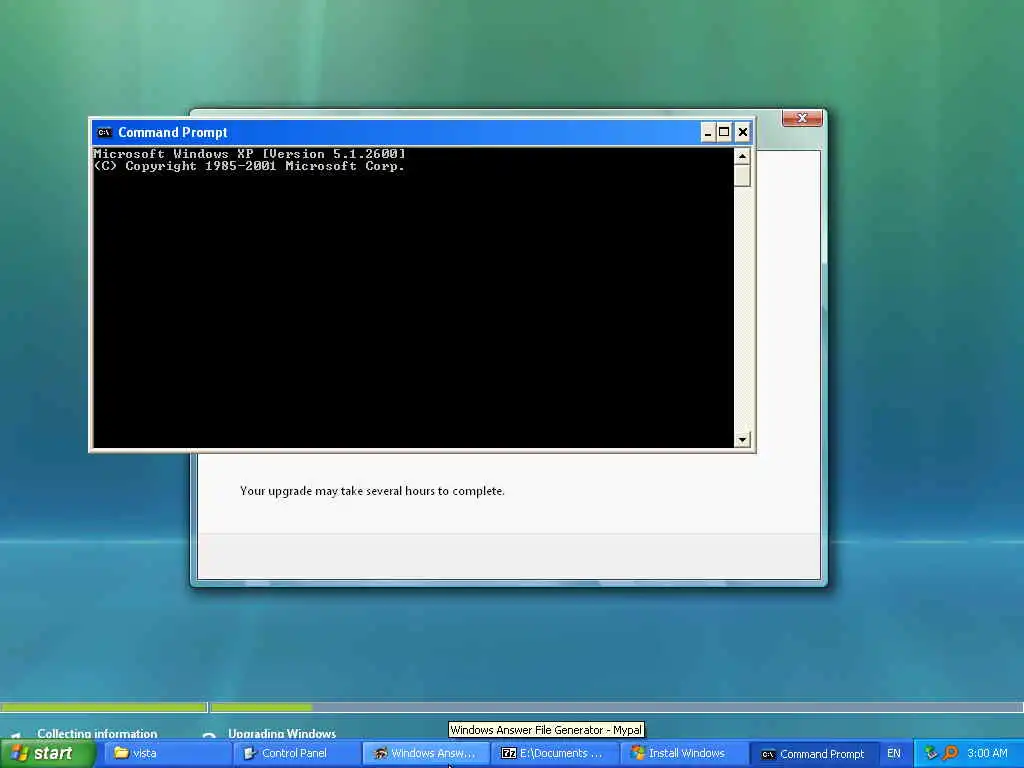Close the Command Prompt window

coord(743,133)
